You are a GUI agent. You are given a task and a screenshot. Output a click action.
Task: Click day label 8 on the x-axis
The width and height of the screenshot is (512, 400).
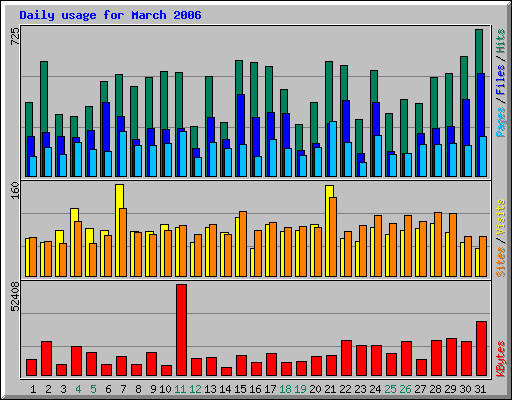[138, 389]
